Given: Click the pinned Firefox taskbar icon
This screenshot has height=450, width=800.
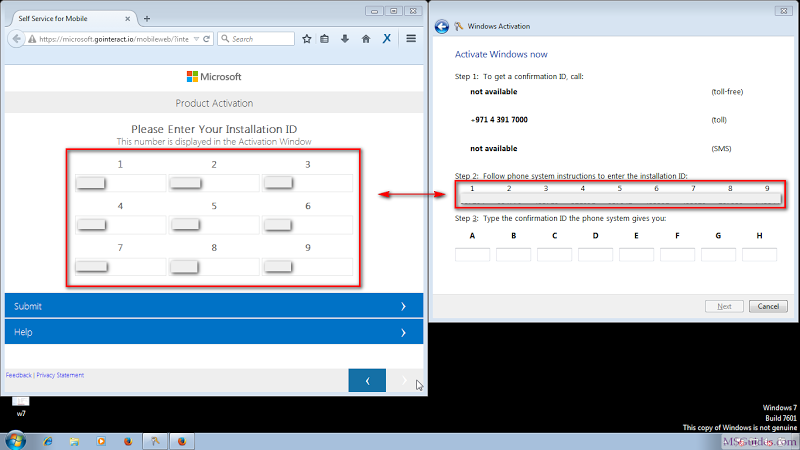Looking at the screenshot, I should click(128, 441).
